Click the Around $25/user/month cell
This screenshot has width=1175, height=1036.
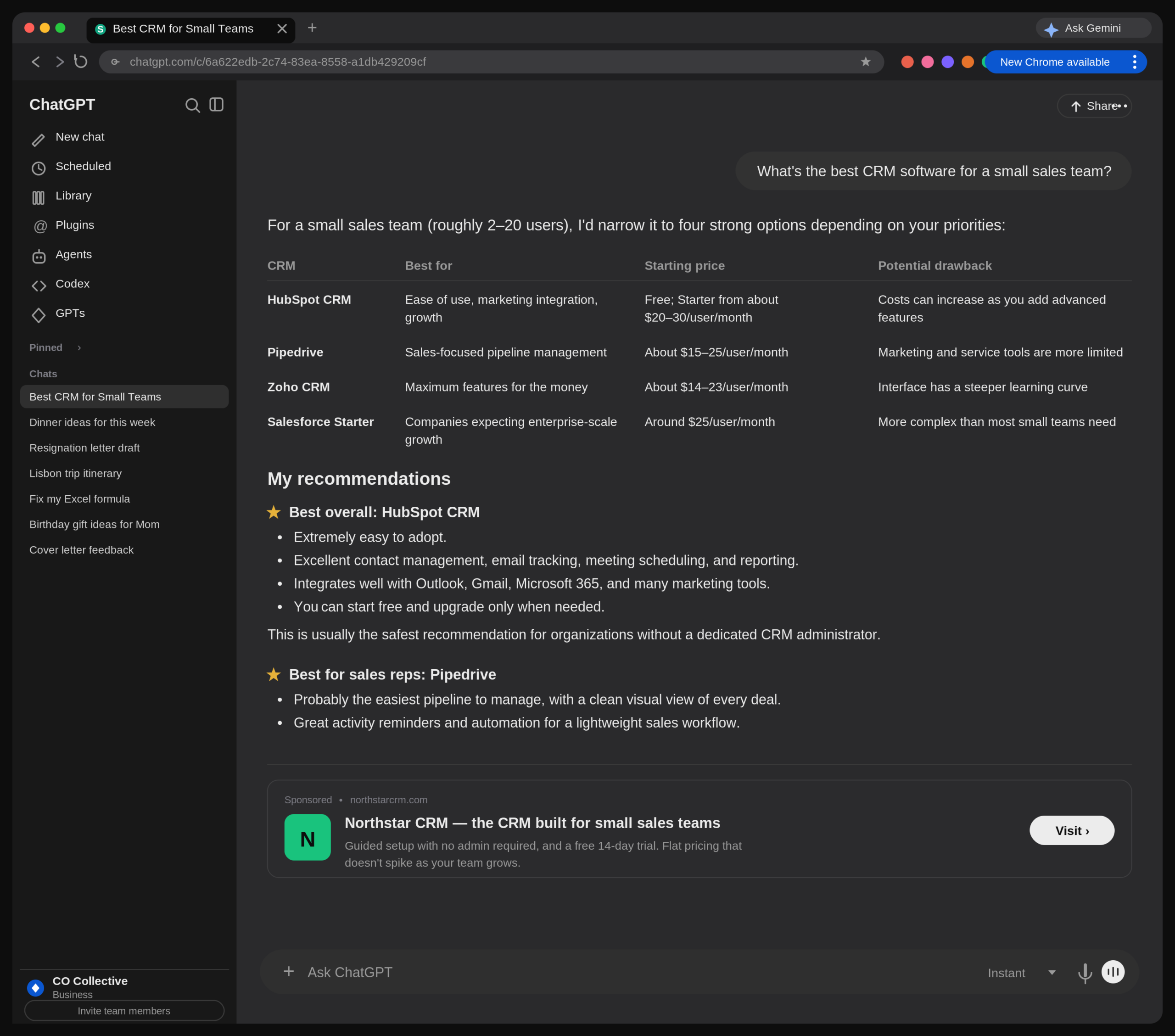710,422
